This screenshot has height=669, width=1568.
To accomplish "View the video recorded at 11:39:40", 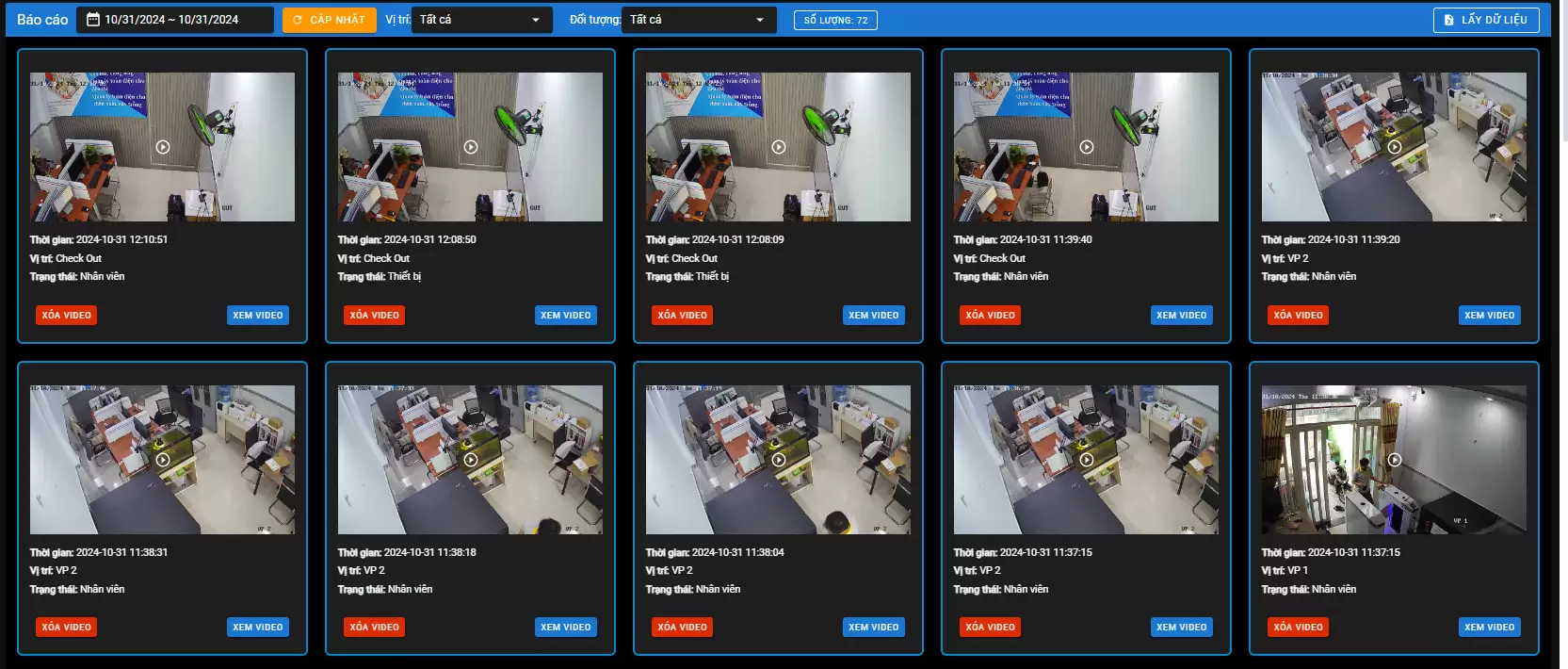I will (1181, 315).
